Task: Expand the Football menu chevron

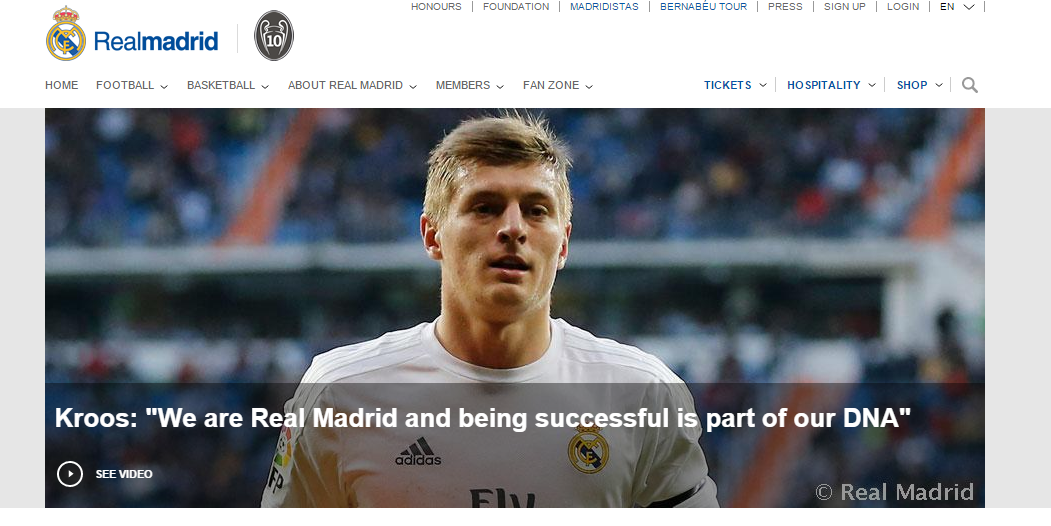Action: point(164,86)
